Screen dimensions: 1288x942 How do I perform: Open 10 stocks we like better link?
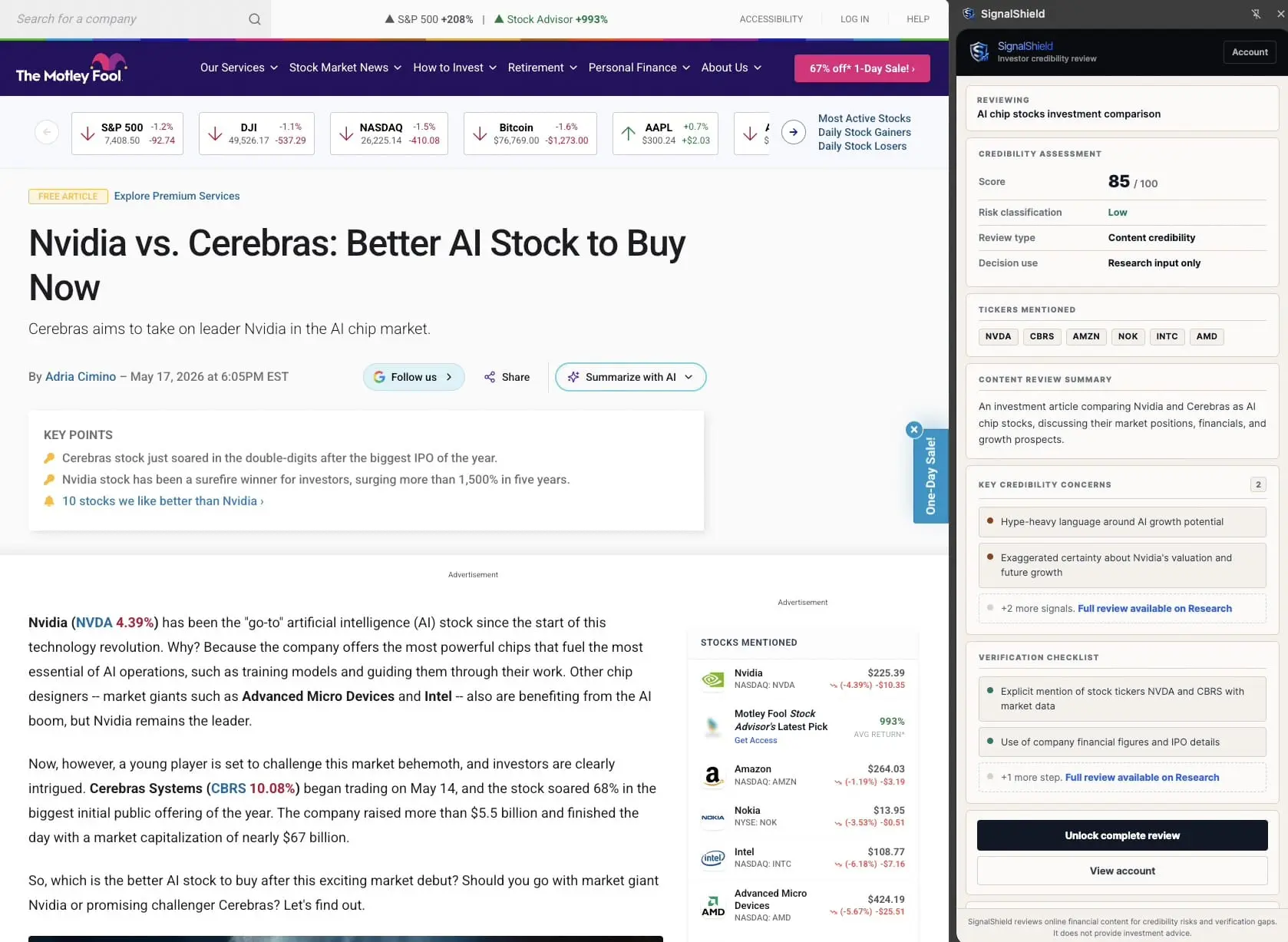(163, 501)
